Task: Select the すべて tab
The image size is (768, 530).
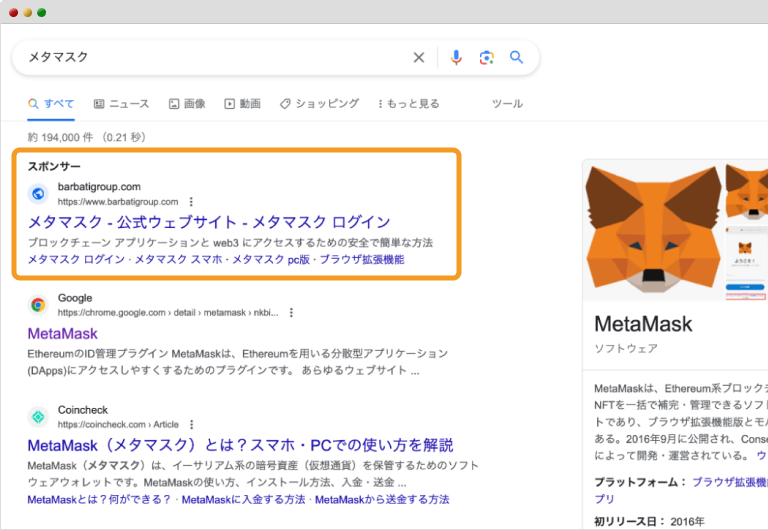Action: tap(51, 104)
